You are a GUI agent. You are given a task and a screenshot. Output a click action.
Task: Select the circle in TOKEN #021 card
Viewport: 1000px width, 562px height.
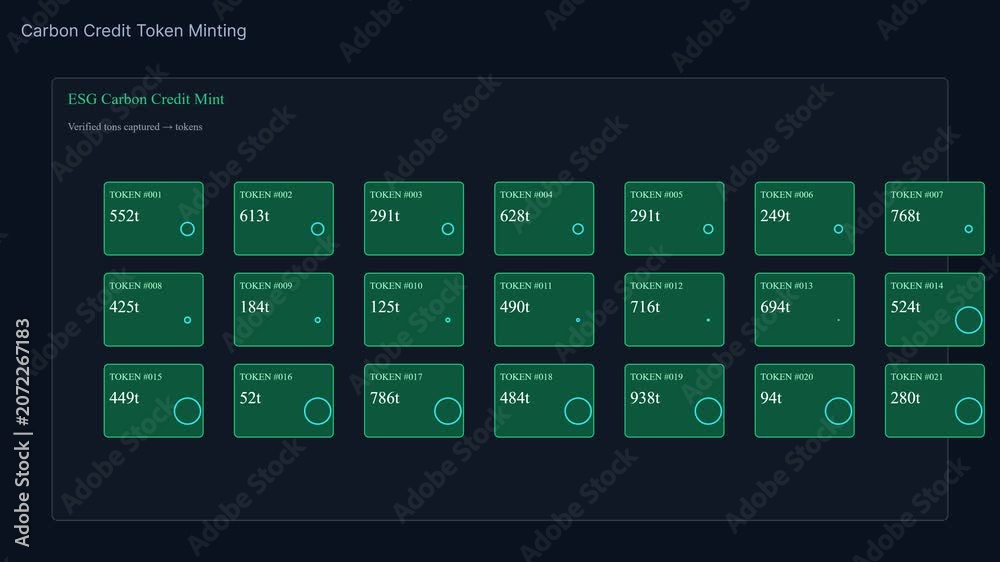(968, 411)
